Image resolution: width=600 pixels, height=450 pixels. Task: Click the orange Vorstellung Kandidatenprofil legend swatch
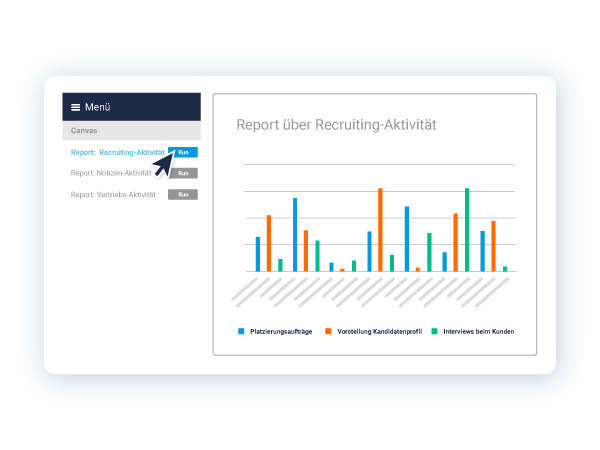(x=328, y=331)
